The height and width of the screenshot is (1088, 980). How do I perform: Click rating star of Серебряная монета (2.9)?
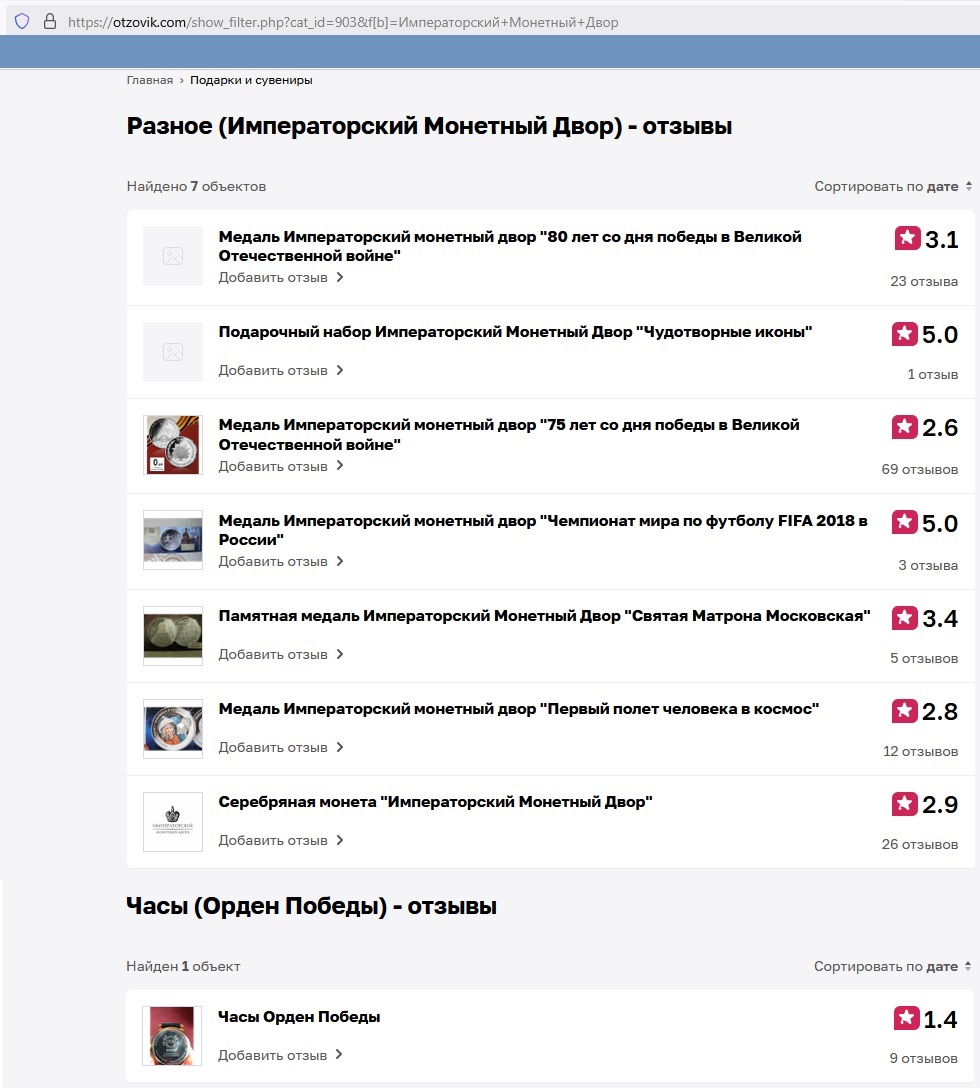coord(904,804)
